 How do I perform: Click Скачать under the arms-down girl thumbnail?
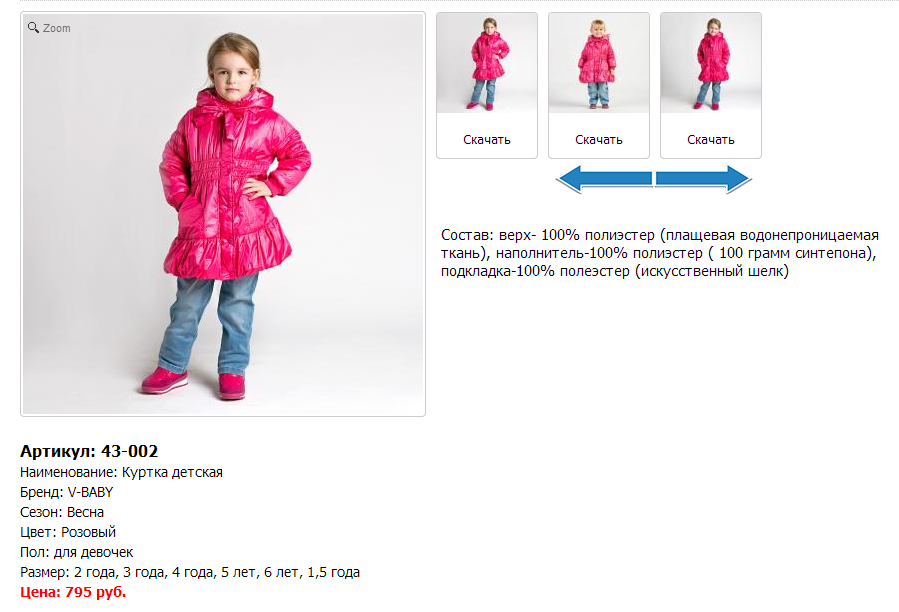pyautogui.click(x=711, y=139)
